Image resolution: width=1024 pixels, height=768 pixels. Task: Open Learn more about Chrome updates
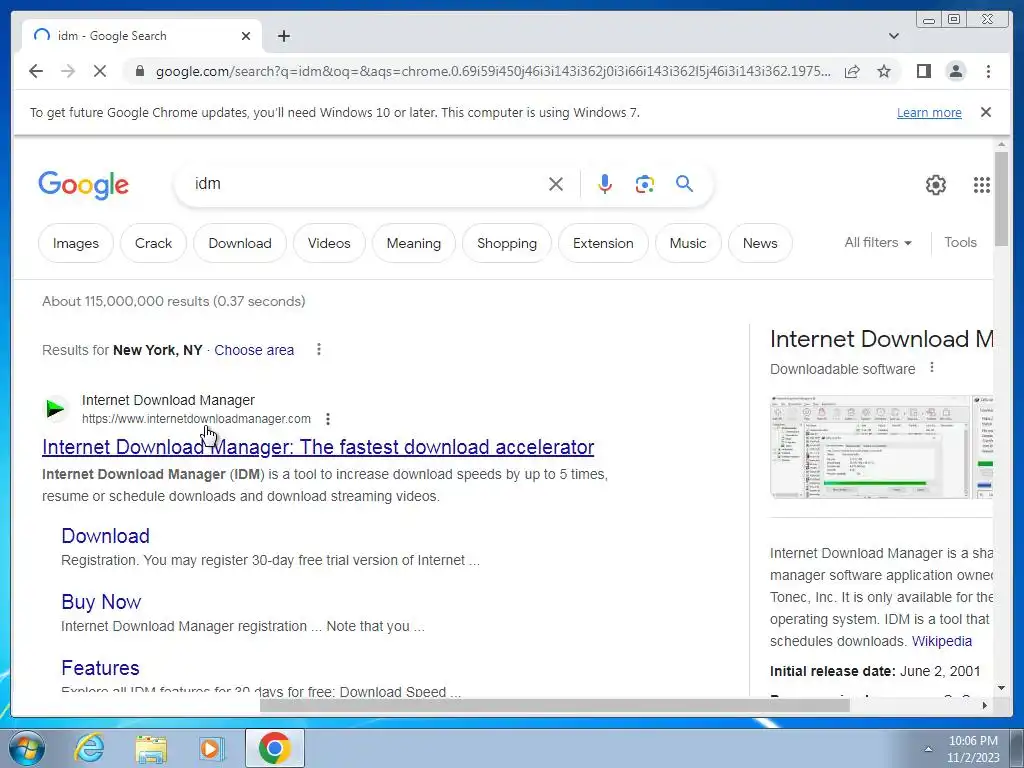(x=929, y=112)
